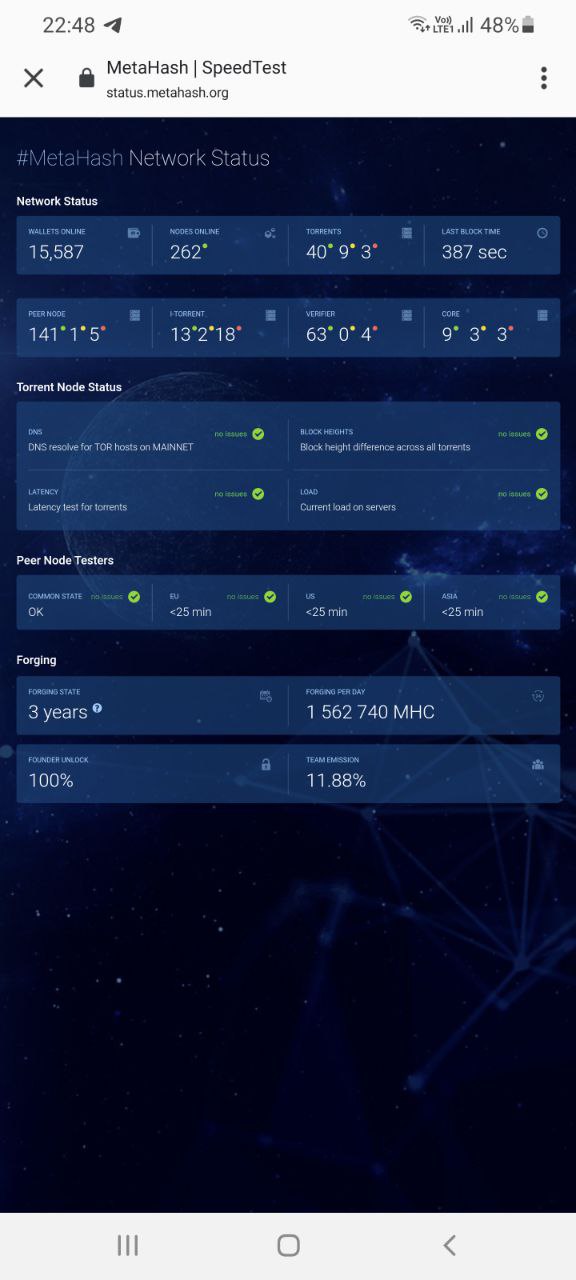Tap the Common State green checkmark
Viewport: 576px width, 1280px height.
pos(134,597)
